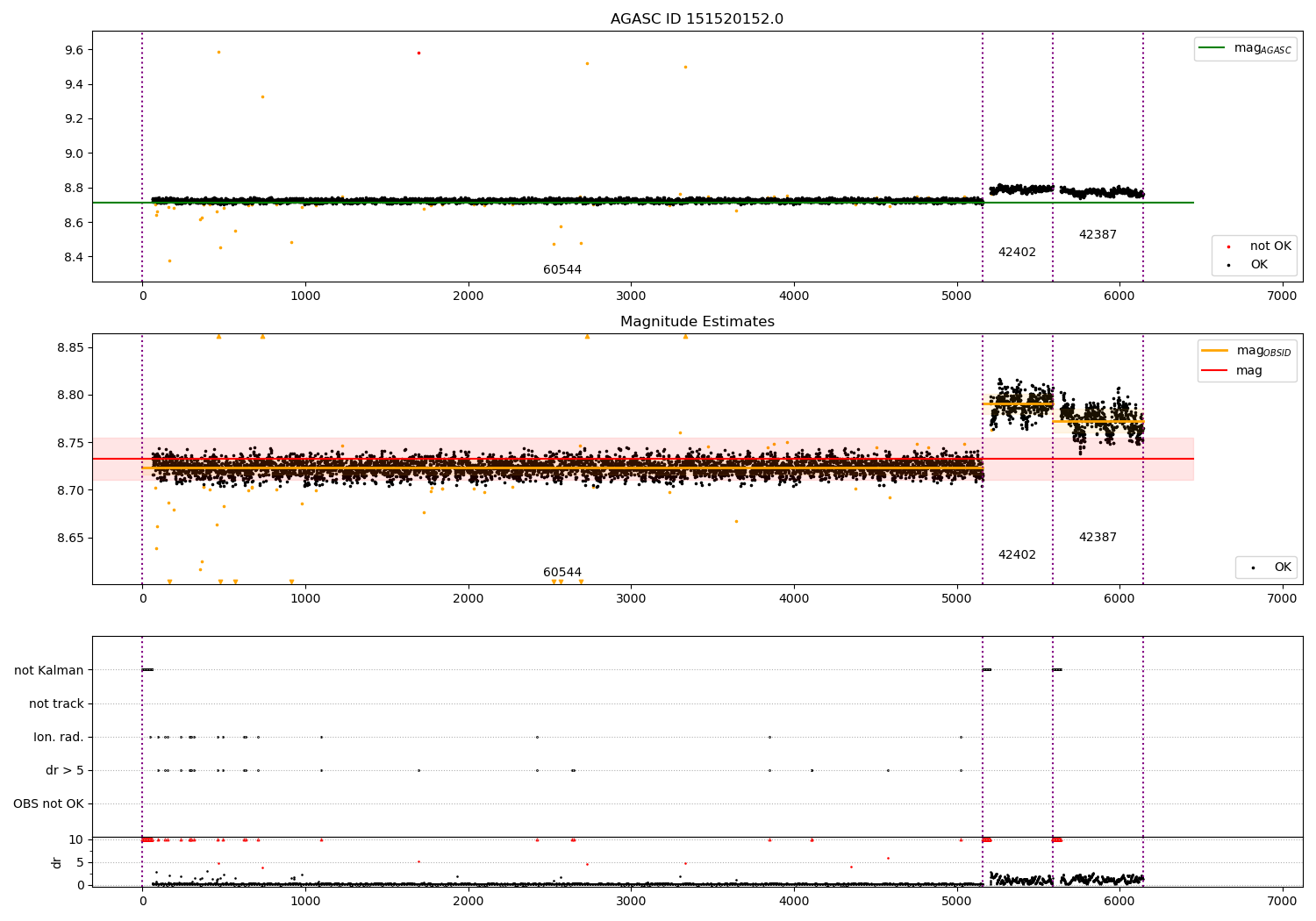Click the '9.4' y-axis tick label
Screen dimensions: 1316x921
tap(74, 84)
